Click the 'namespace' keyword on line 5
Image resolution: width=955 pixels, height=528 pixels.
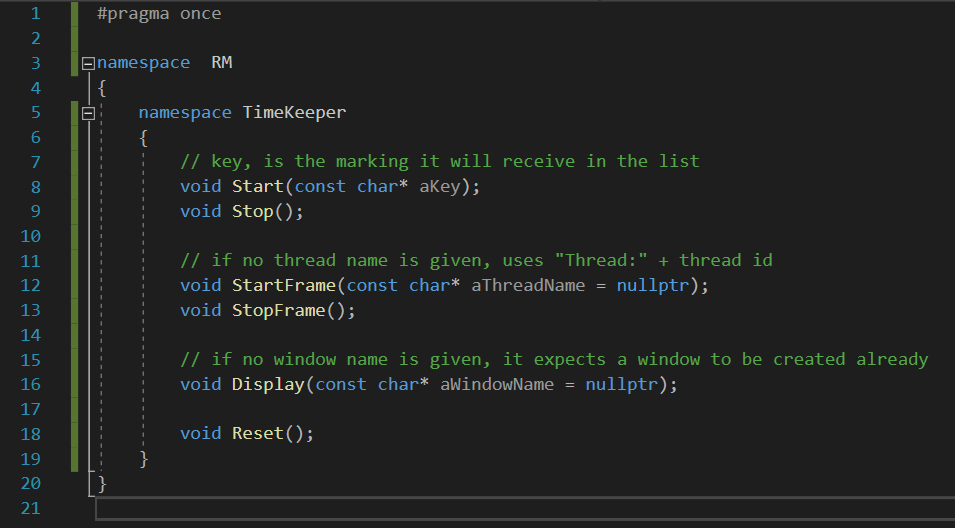click(185, 113)
